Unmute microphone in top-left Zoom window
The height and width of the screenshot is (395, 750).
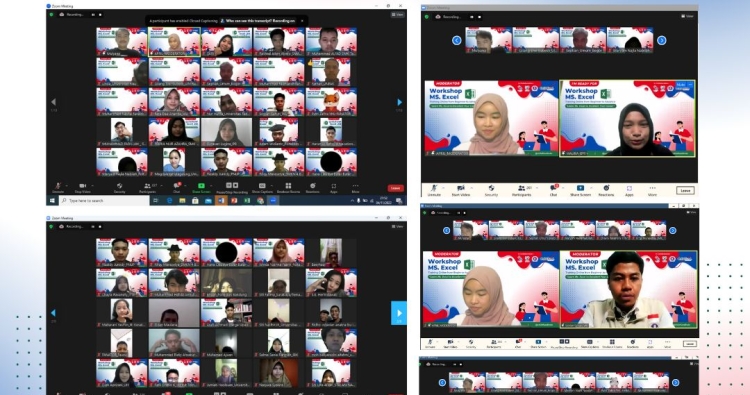tap(57, 187)
